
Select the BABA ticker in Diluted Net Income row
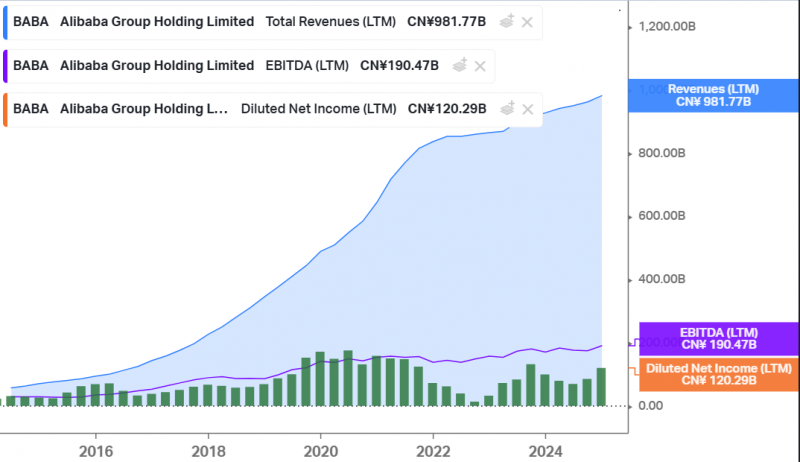click(x=31, y=109)
